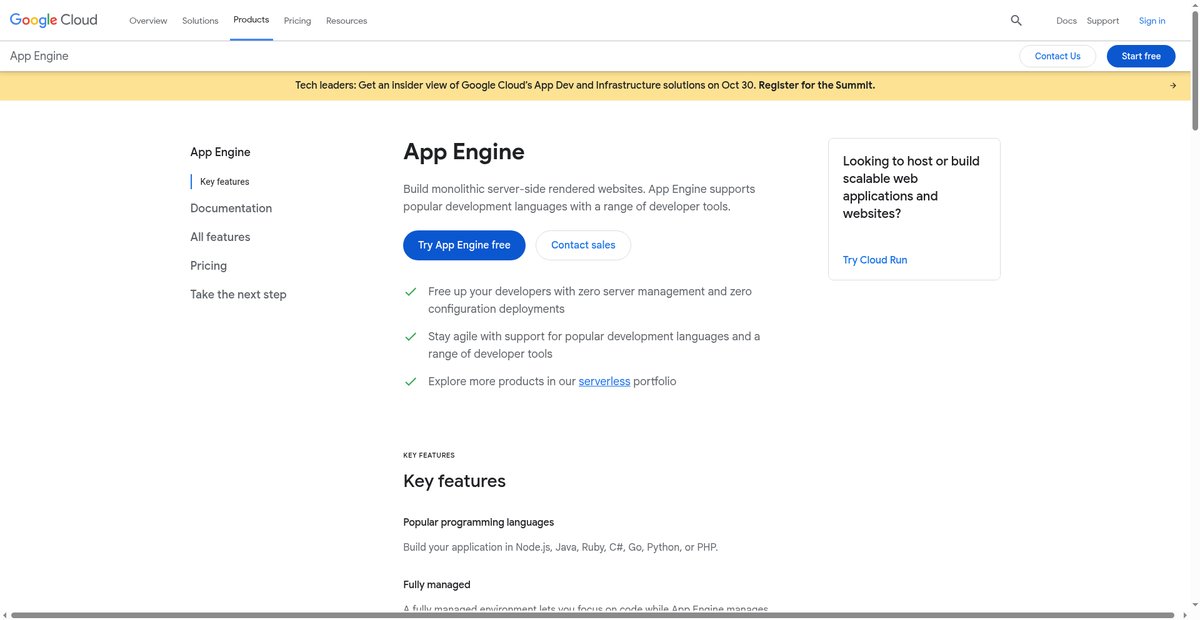
Task: Click the App Engine sub-header title
Action: coord(39,56)
